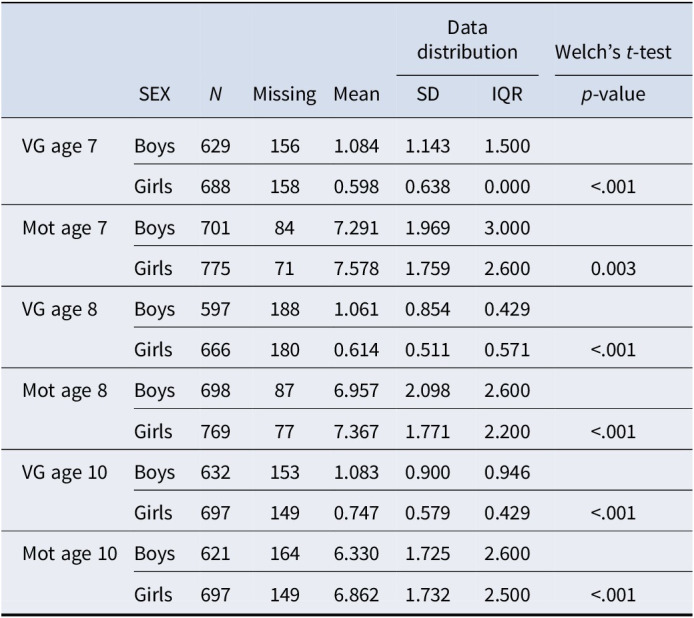Click the VG age 7 row label
The width and height of the screenshot is (694, 618).
(60, 146)
